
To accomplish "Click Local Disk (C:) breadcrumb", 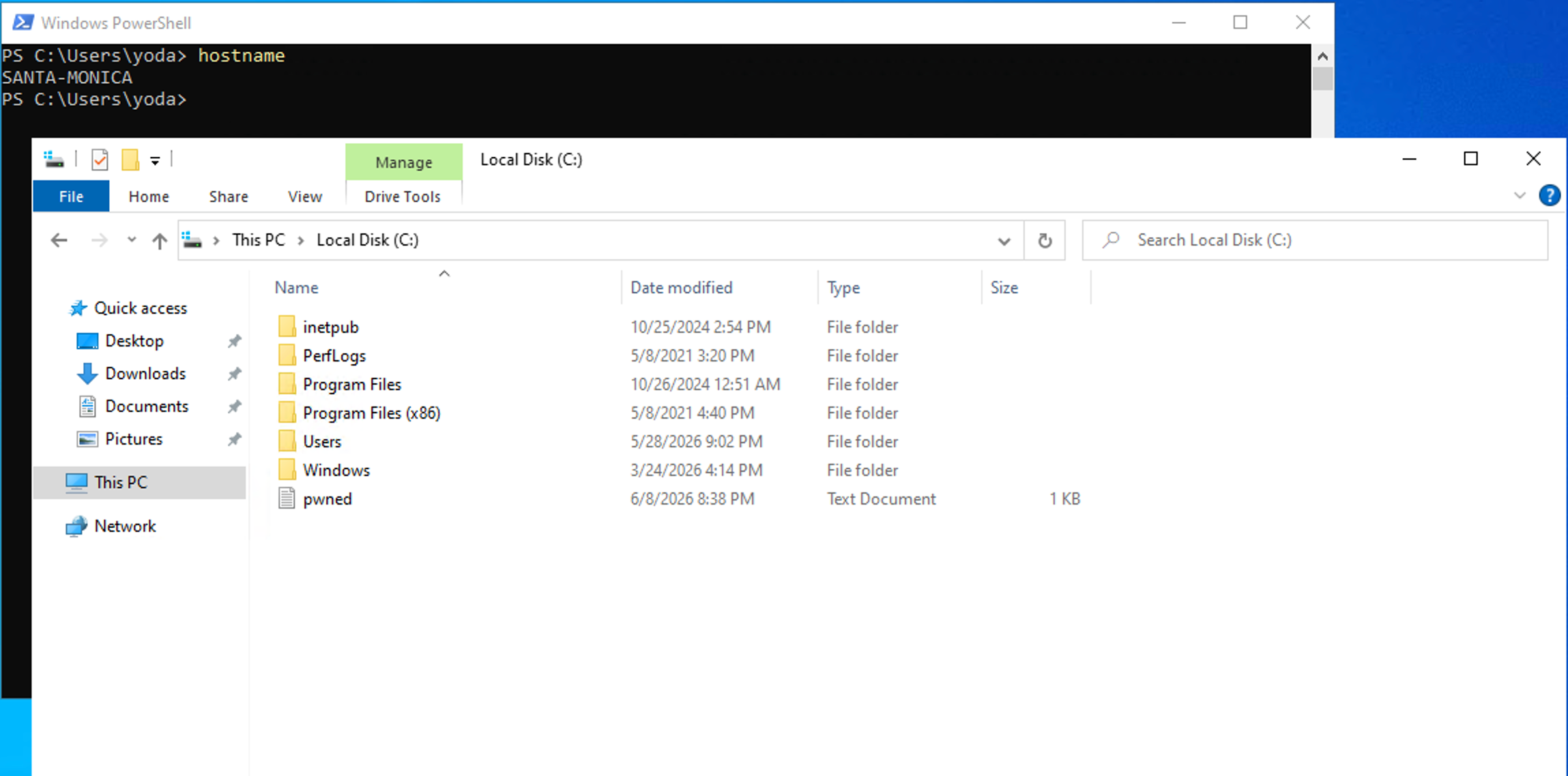I will click(368, 240).
